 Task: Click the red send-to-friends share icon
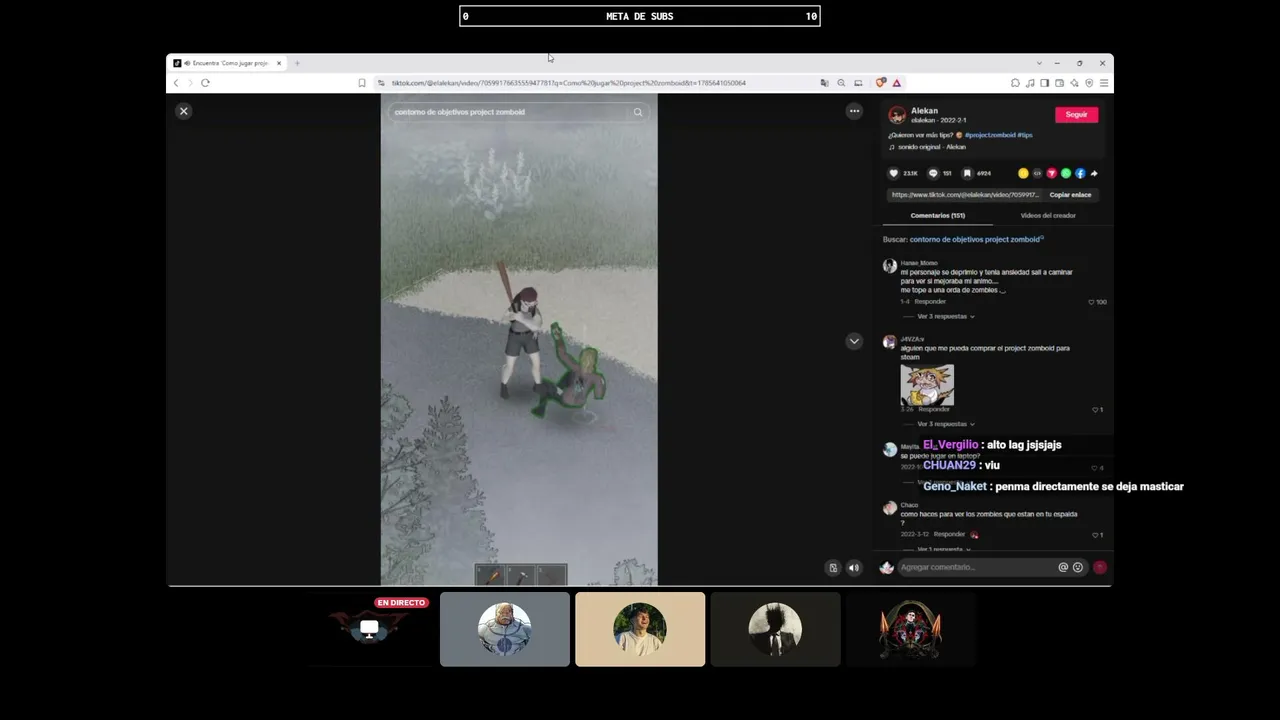1051,173
